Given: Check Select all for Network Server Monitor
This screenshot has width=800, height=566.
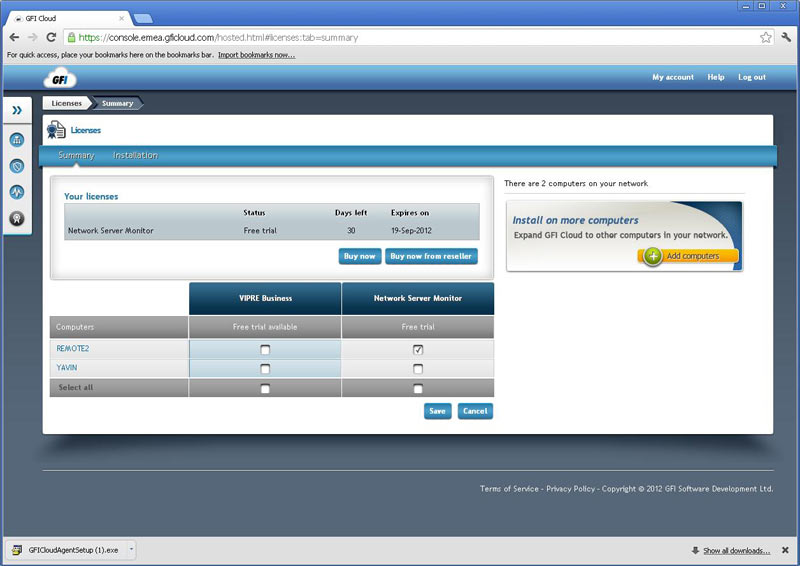Looking at the screenshot, I should coord(418,389).
